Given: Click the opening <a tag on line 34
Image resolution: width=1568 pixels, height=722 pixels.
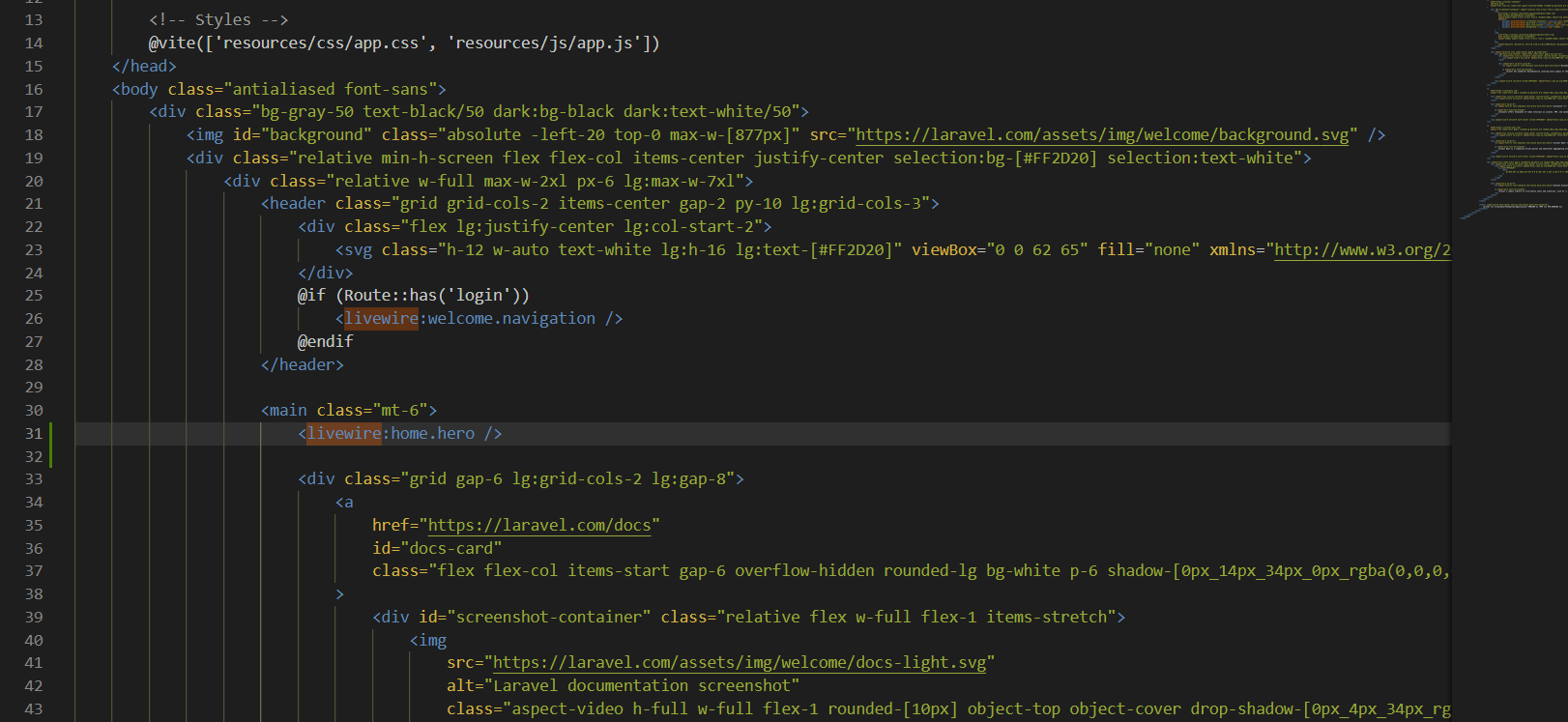Looking at the screenshot, I should (x=344, y=503).
